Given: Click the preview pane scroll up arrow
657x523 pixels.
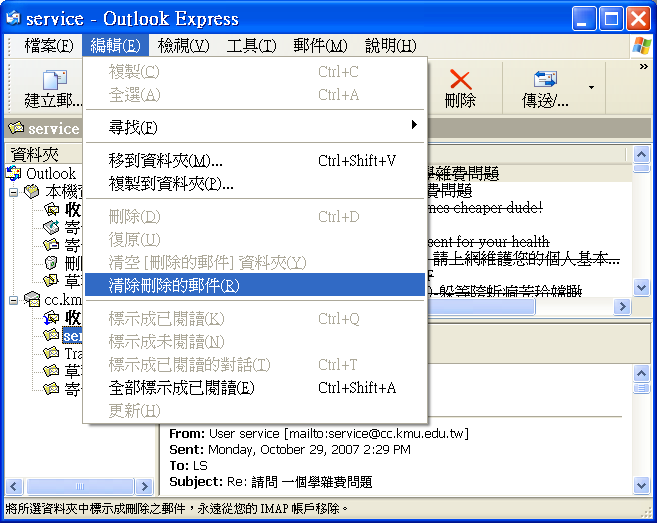Looking at the screenshot, I should [x=641, y=373].
